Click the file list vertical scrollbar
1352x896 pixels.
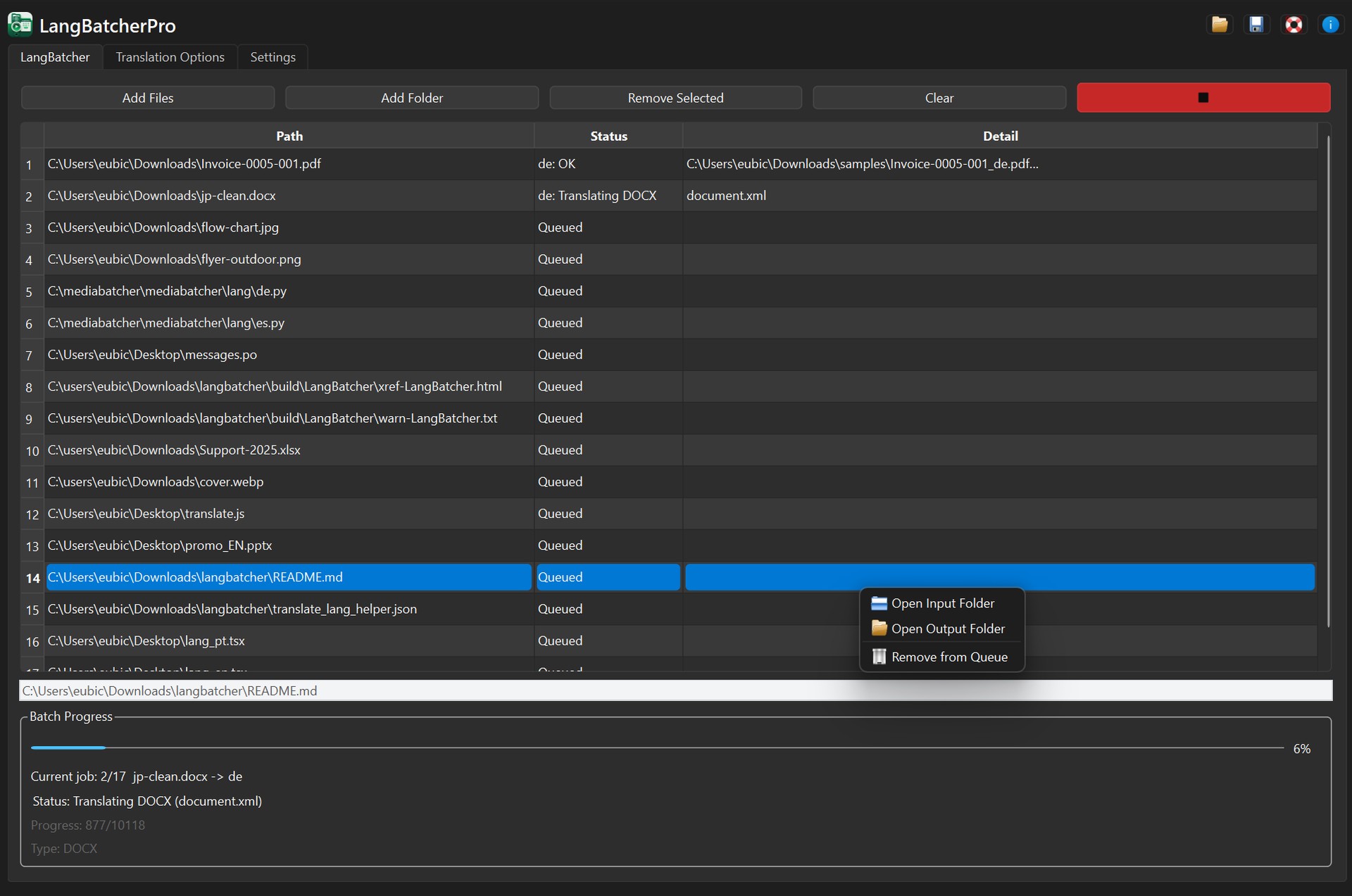[1328, 380]
